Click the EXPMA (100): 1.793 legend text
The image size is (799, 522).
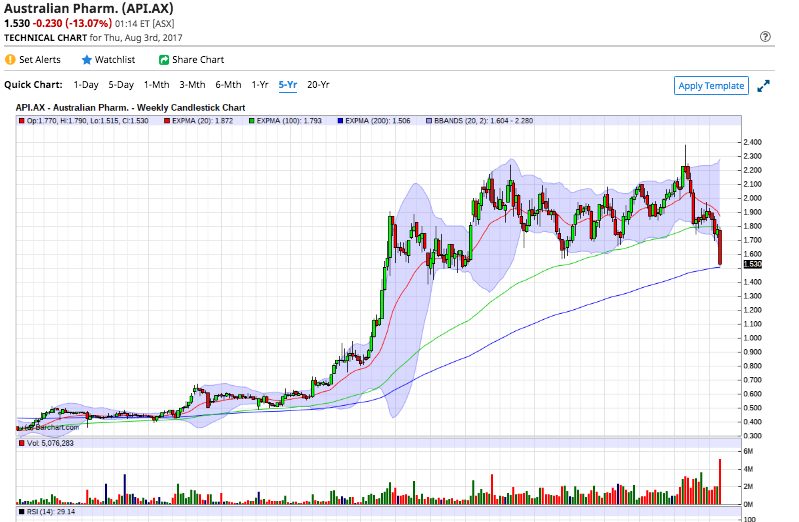coord(289,121)
